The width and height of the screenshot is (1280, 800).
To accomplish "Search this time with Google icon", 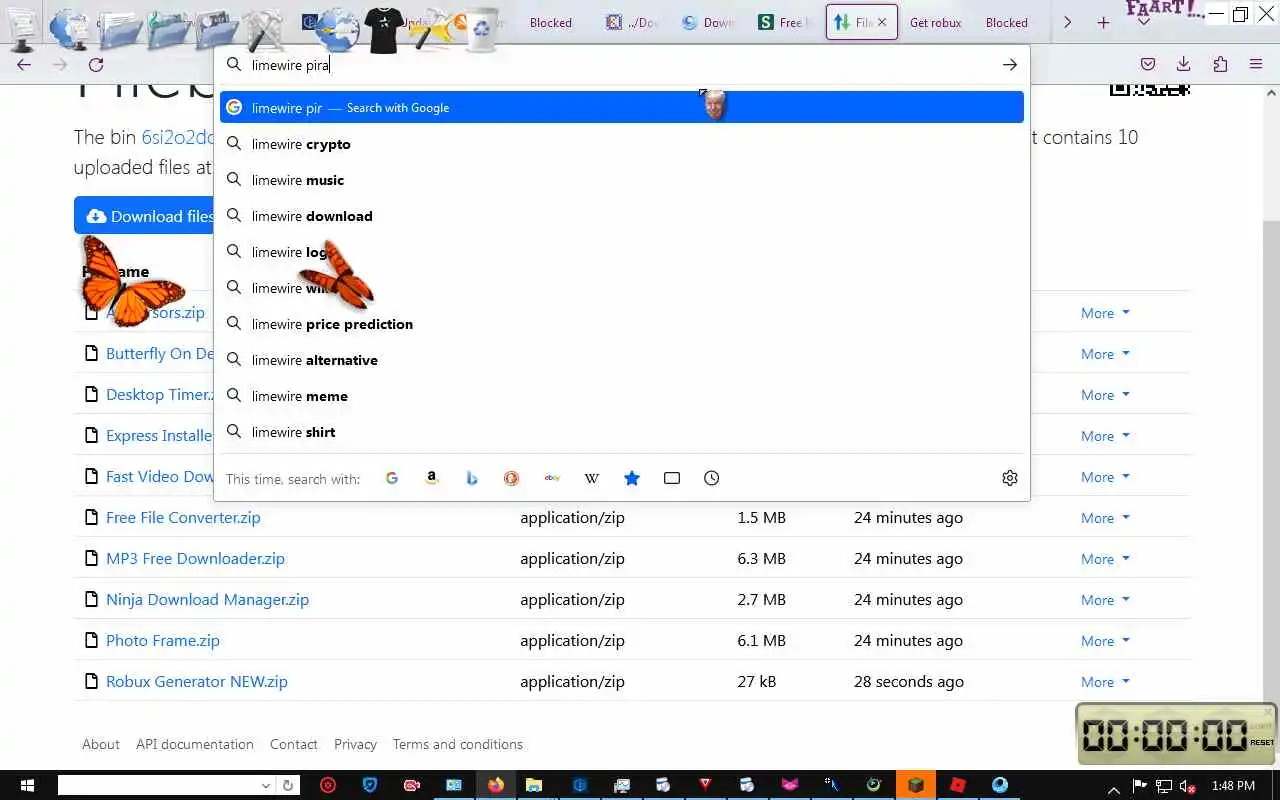I will 392,478.
